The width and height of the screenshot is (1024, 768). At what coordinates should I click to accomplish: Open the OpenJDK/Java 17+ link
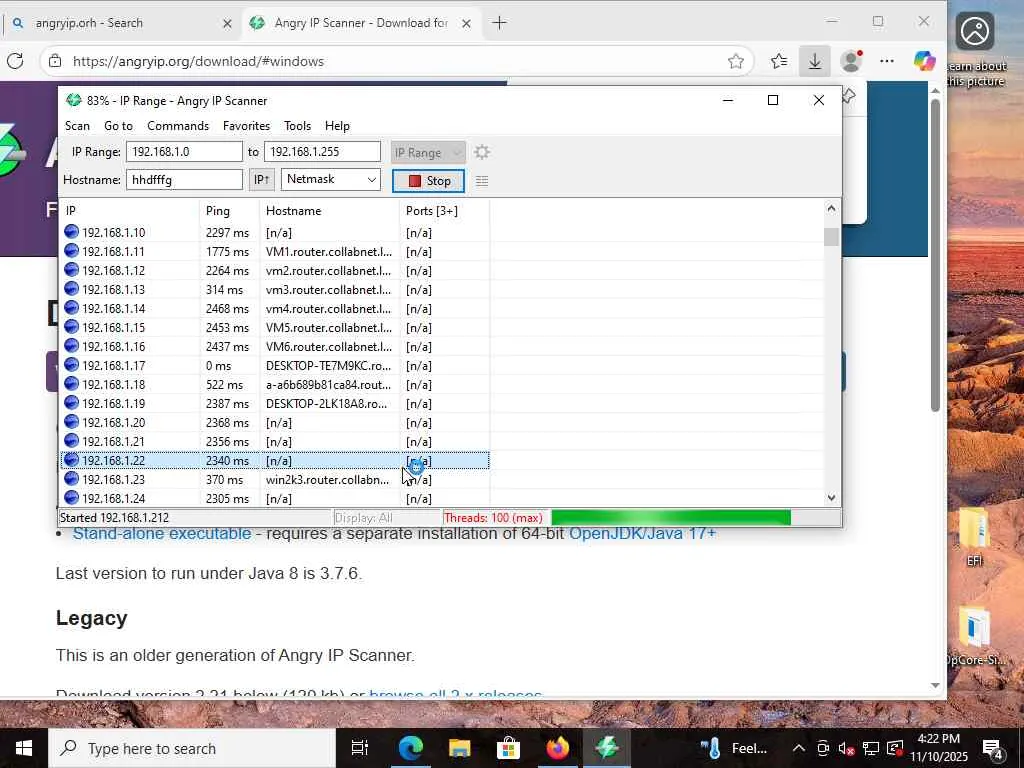pyautogui.click(x=642, y=534)
